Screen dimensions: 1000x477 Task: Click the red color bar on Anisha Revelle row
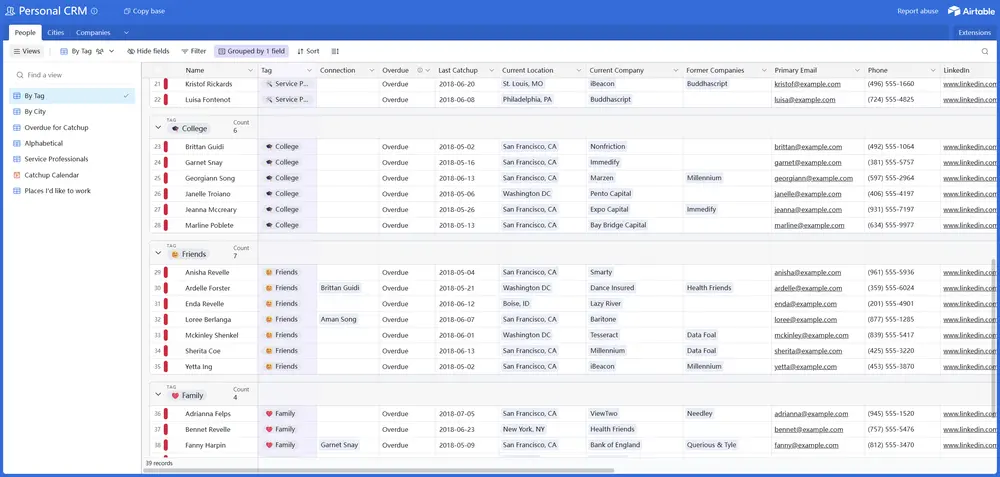tap(166, 272)
